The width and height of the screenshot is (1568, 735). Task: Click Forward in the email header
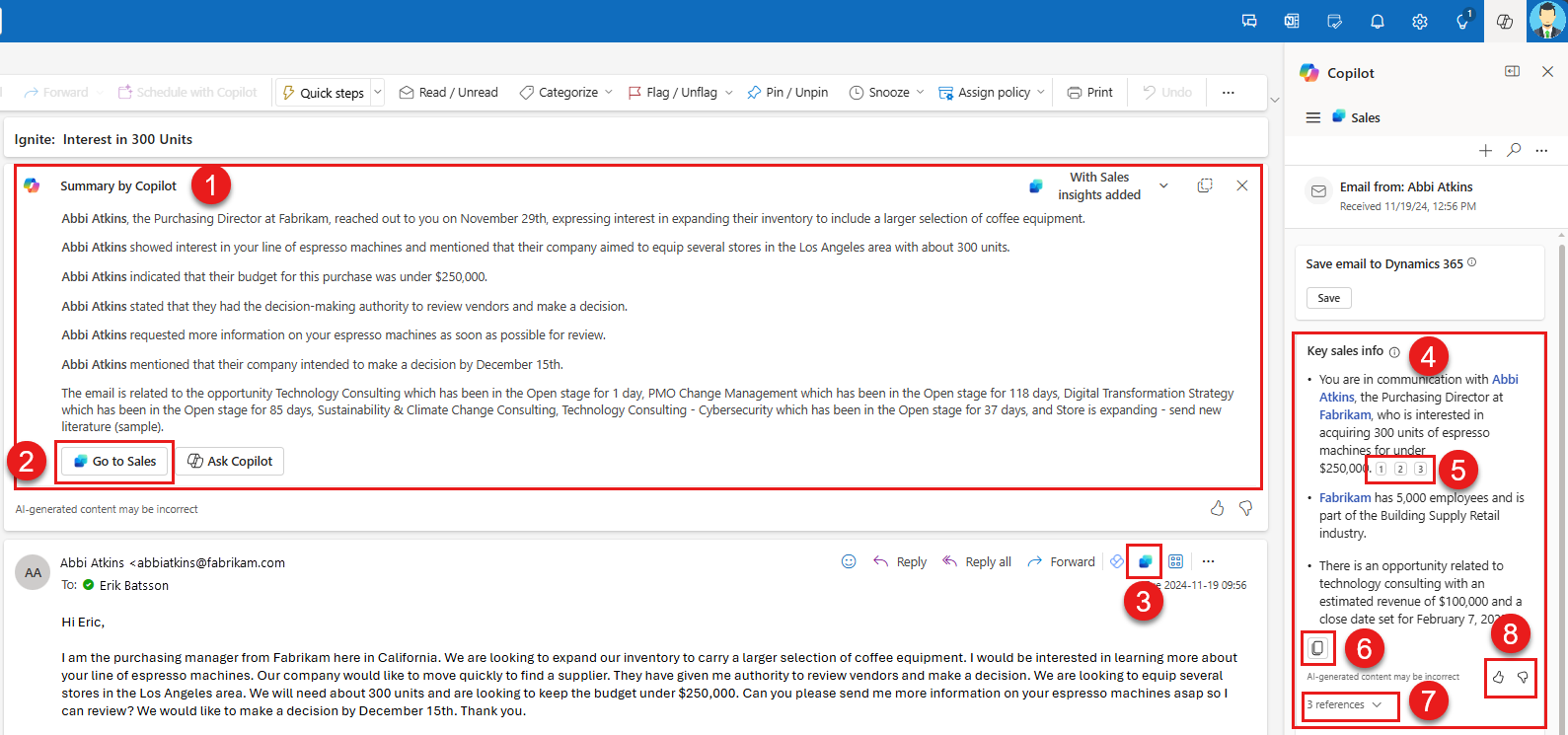click(x=1062, y=561)
